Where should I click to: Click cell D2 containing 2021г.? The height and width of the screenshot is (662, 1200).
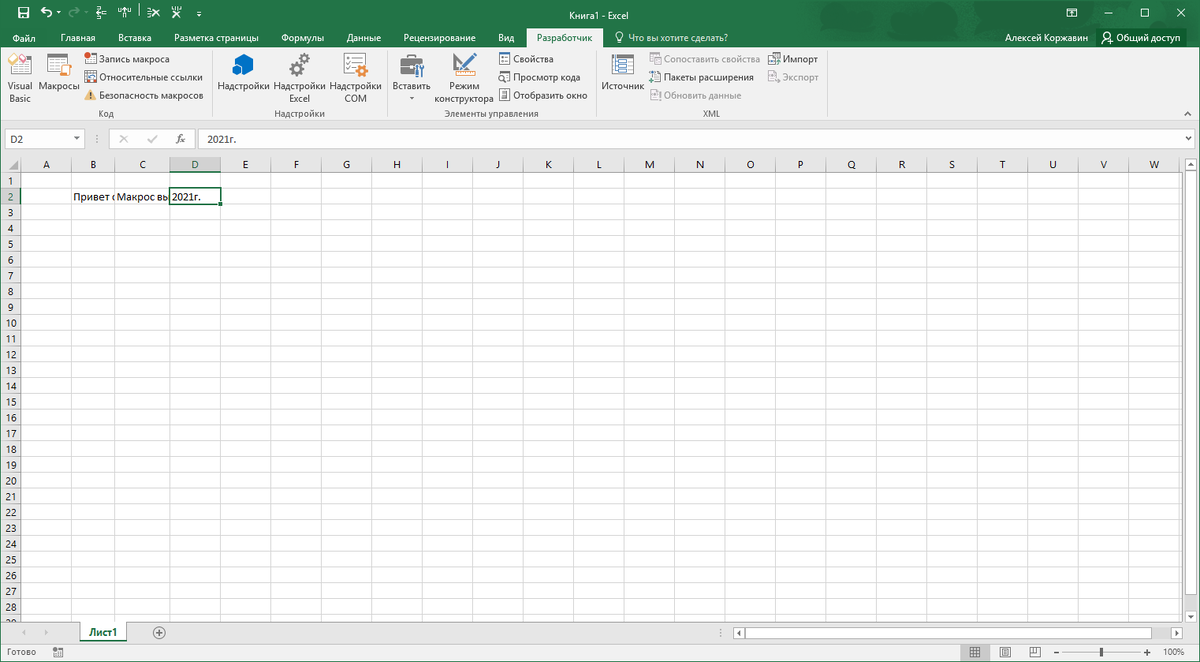(x=195, y=197)
